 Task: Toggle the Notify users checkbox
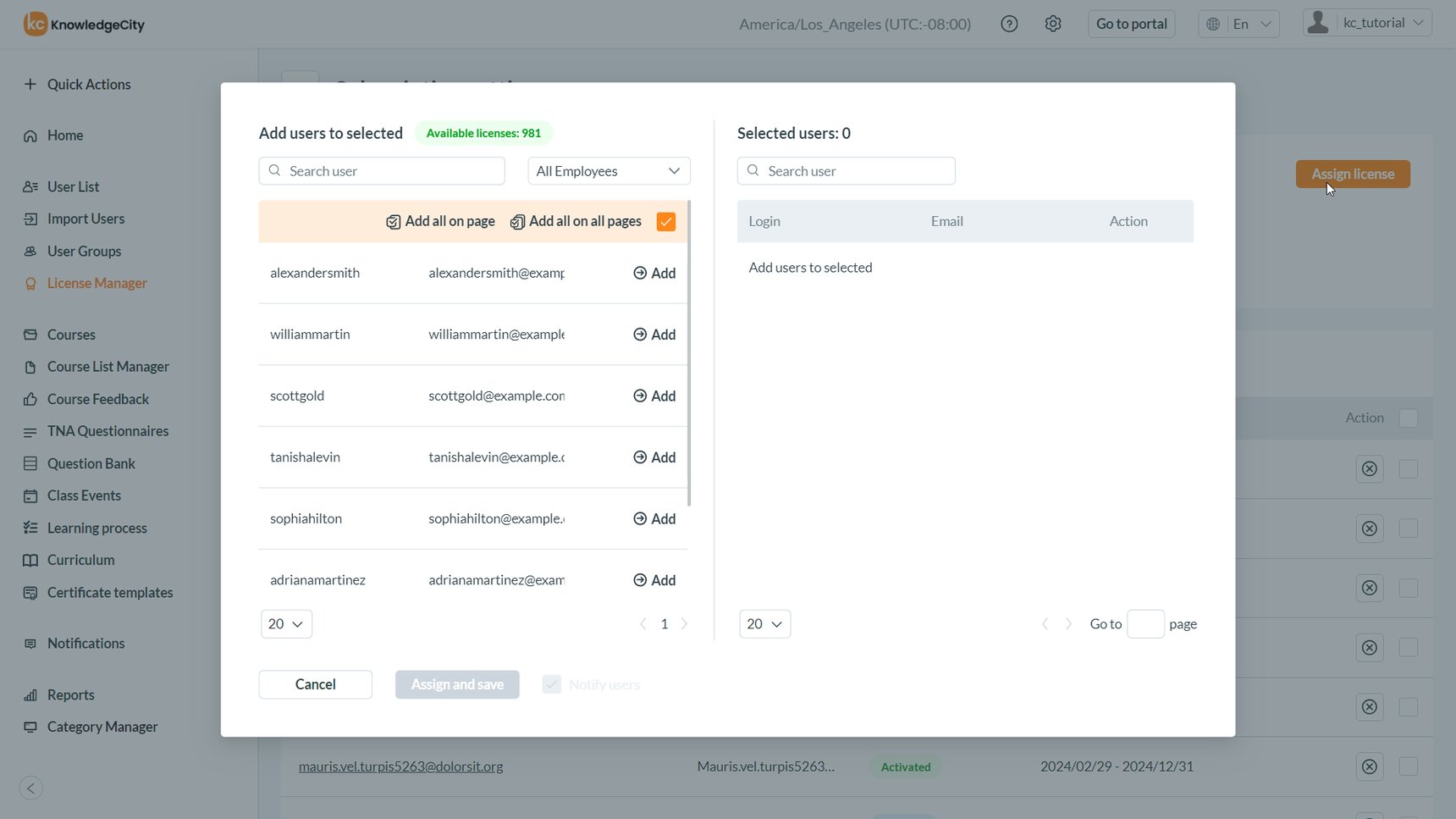pyautogui.click(x=552, y=683)
